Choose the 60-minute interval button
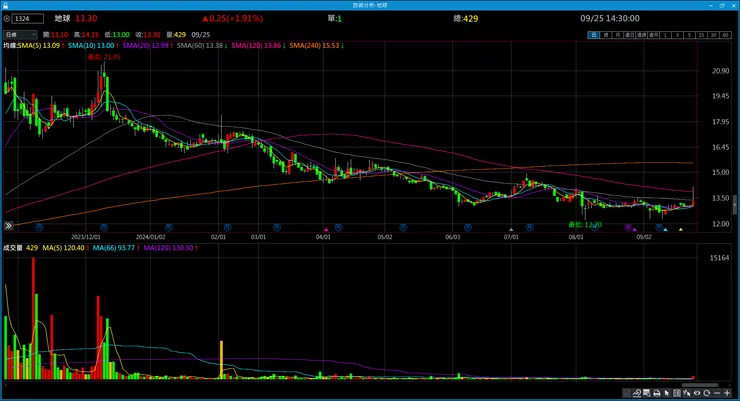The height and width of the screenshot is (401, 740). tap(725, 35)
